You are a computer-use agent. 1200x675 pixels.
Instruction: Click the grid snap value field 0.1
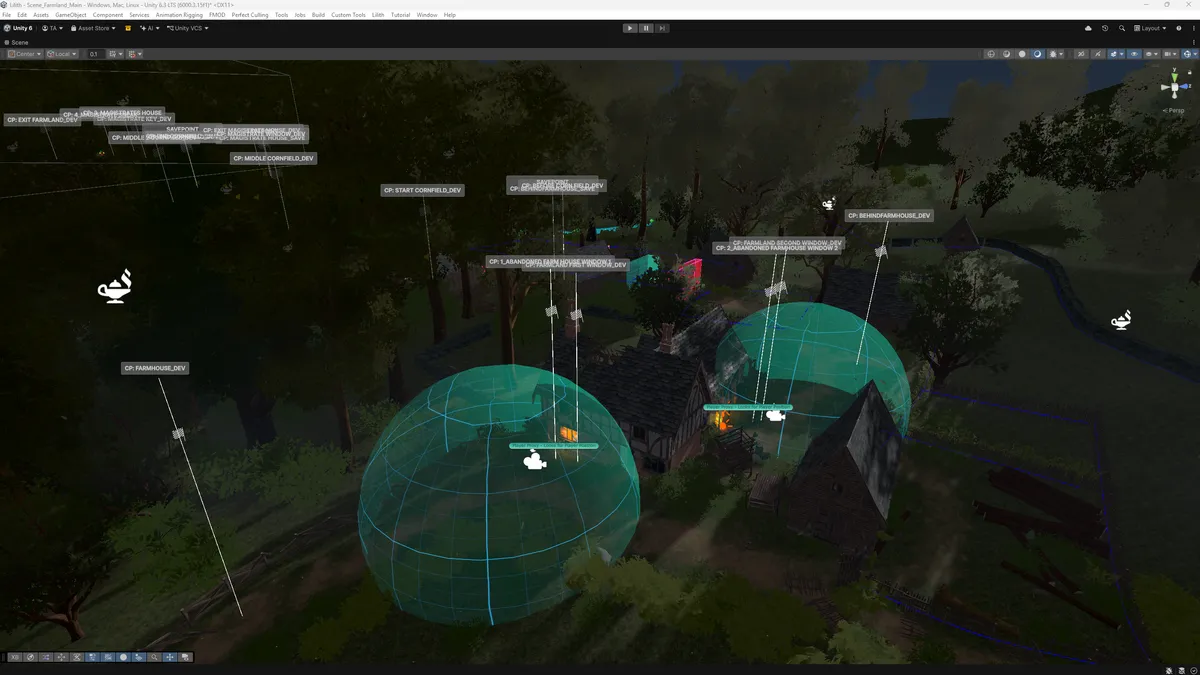click(95, 54)
